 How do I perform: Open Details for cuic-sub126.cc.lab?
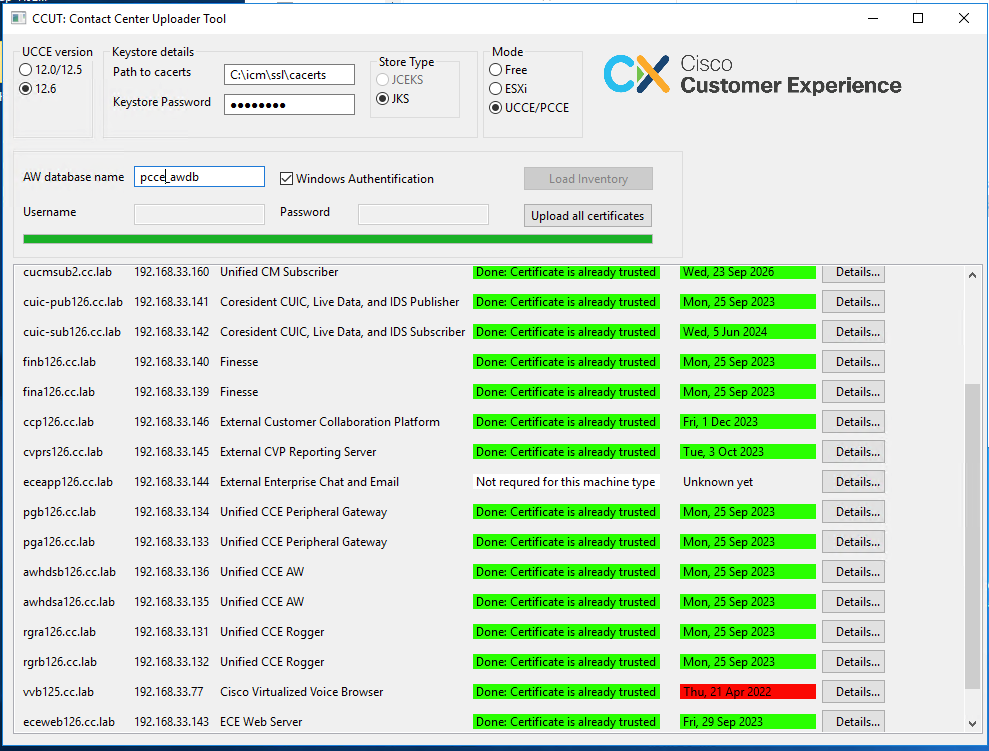coord(853,332)
